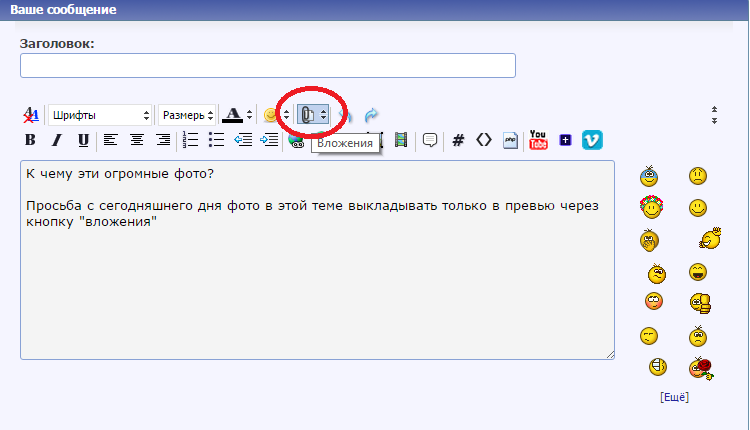Open the text color picker
This screenshot has width=750, height=430.
(236, 115)
